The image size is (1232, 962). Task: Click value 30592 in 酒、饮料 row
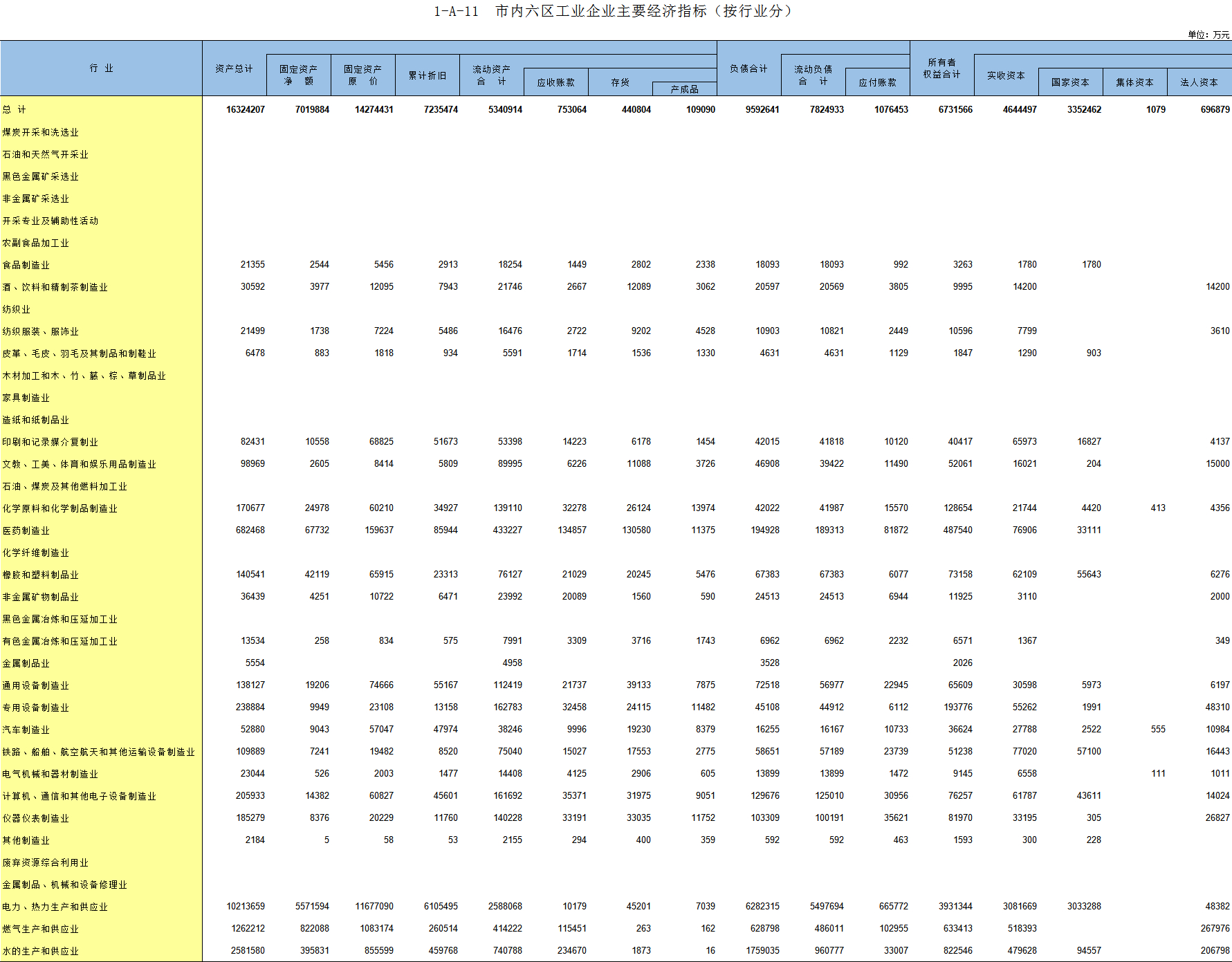click(x=252, y=286)
